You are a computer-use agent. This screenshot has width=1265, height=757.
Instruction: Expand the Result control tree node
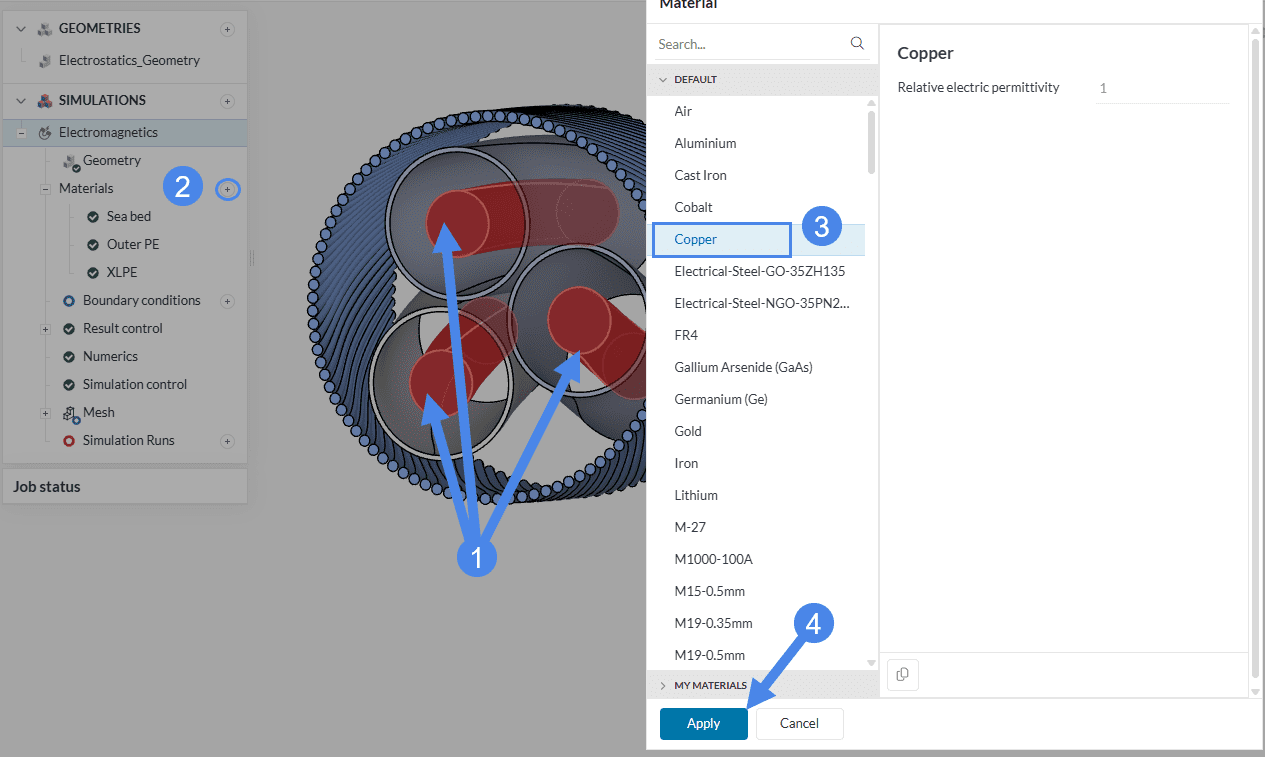pyautogui.click(x=45, y=329)
